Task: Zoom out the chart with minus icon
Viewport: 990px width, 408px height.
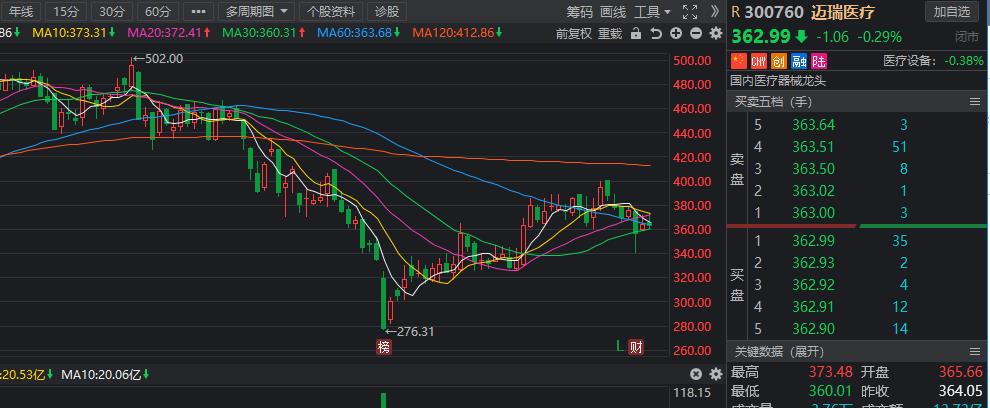Action: [x=696, y=33]
